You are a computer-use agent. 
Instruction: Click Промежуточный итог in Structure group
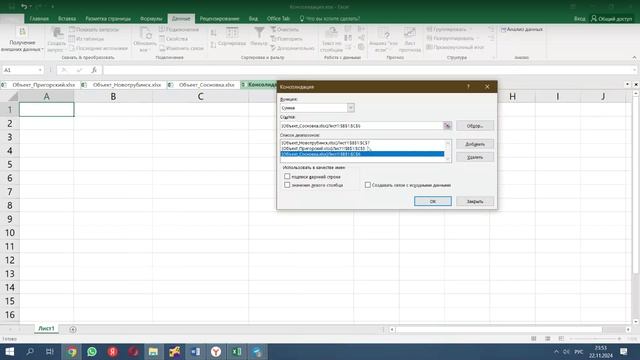[455, 47]
